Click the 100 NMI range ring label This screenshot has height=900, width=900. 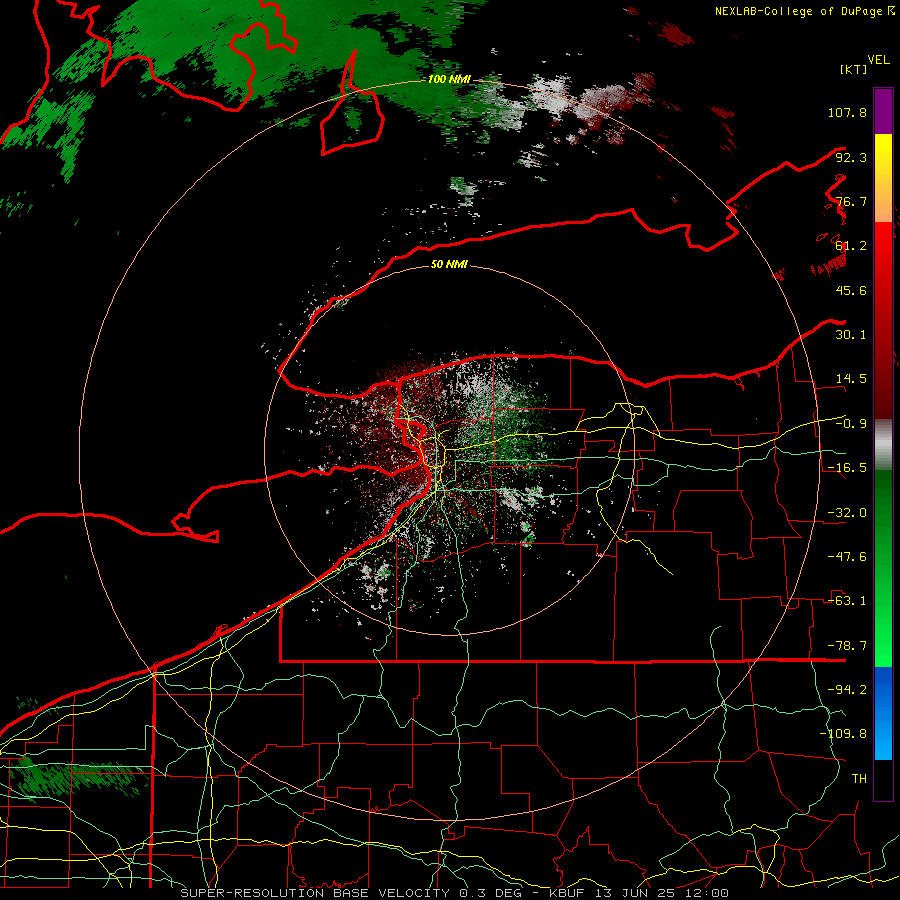[x=449, y=79]
